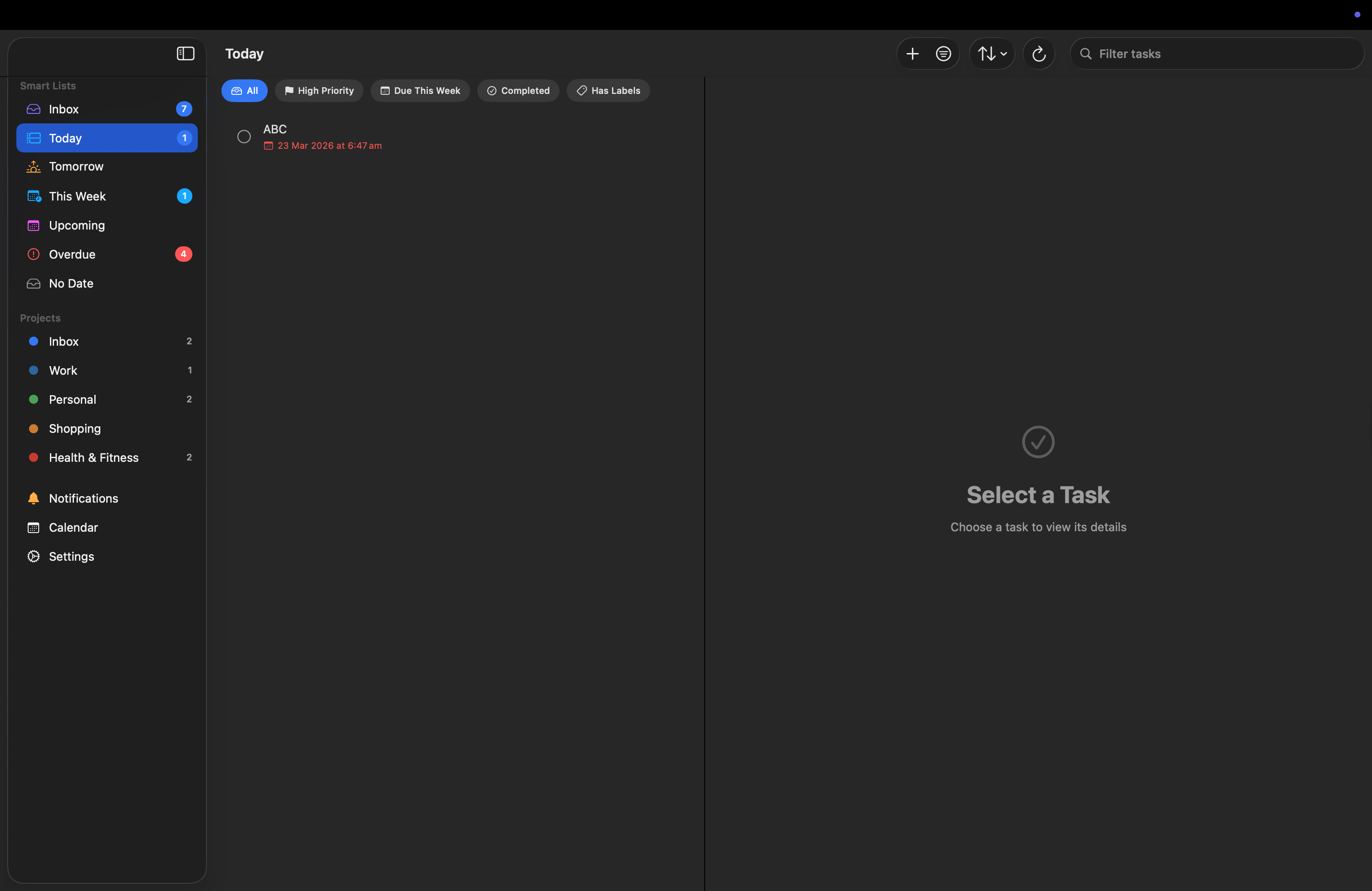Click the Smart Lists section header
1372x891 pixels.
point(48,86)
